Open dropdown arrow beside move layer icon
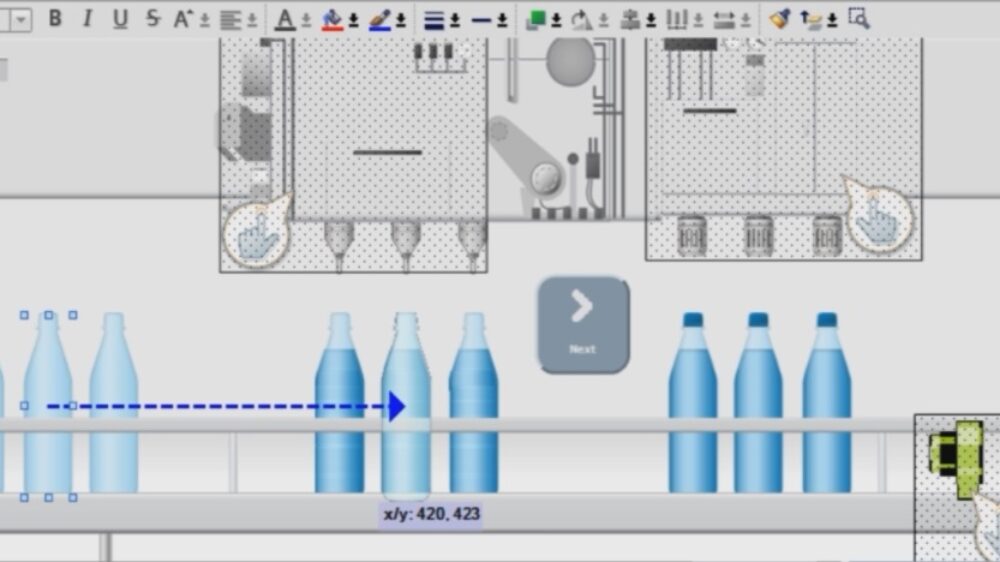This screenshot has height=562, width=1000. [832, 21]
